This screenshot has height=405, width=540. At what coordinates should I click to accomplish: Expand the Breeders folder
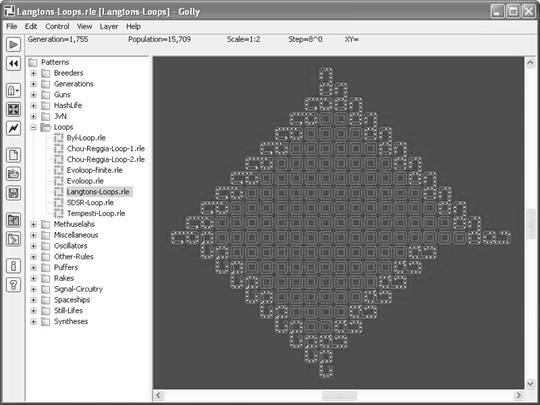point(33,73)
